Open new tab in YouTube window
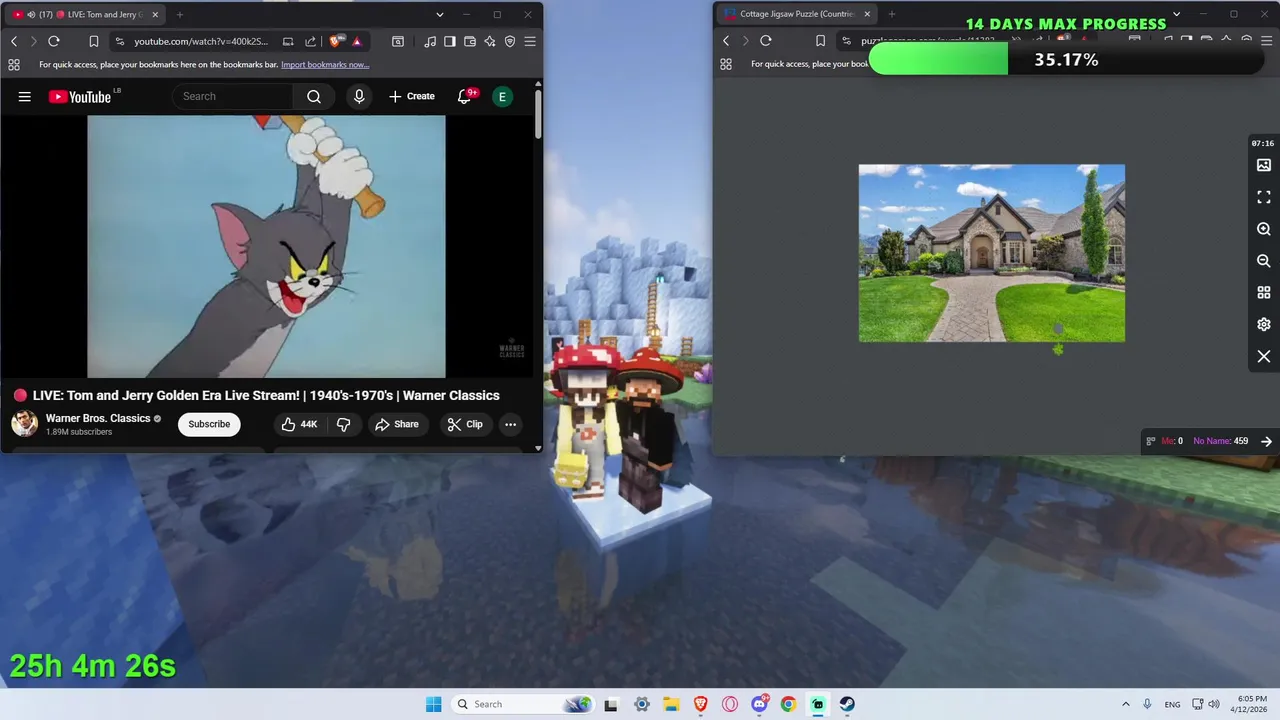Viewport: 1280px width, 720px height. pyautogui.click(x=180, y=15)
